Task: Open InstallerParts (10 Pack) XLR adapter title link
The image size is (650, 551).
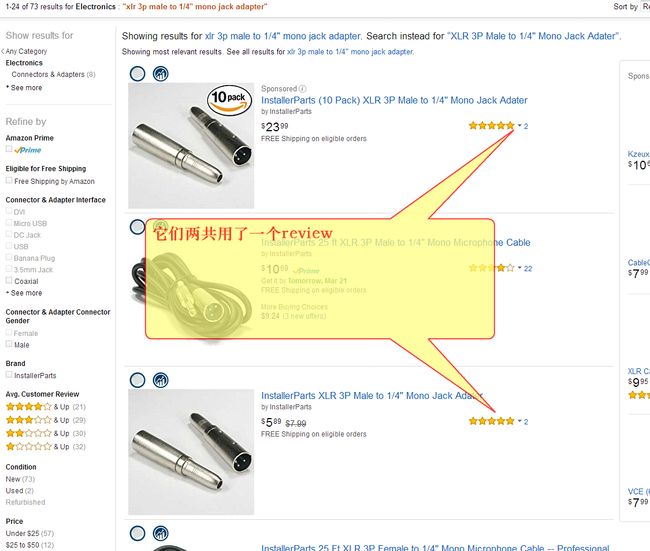Action: pos(394,100)
